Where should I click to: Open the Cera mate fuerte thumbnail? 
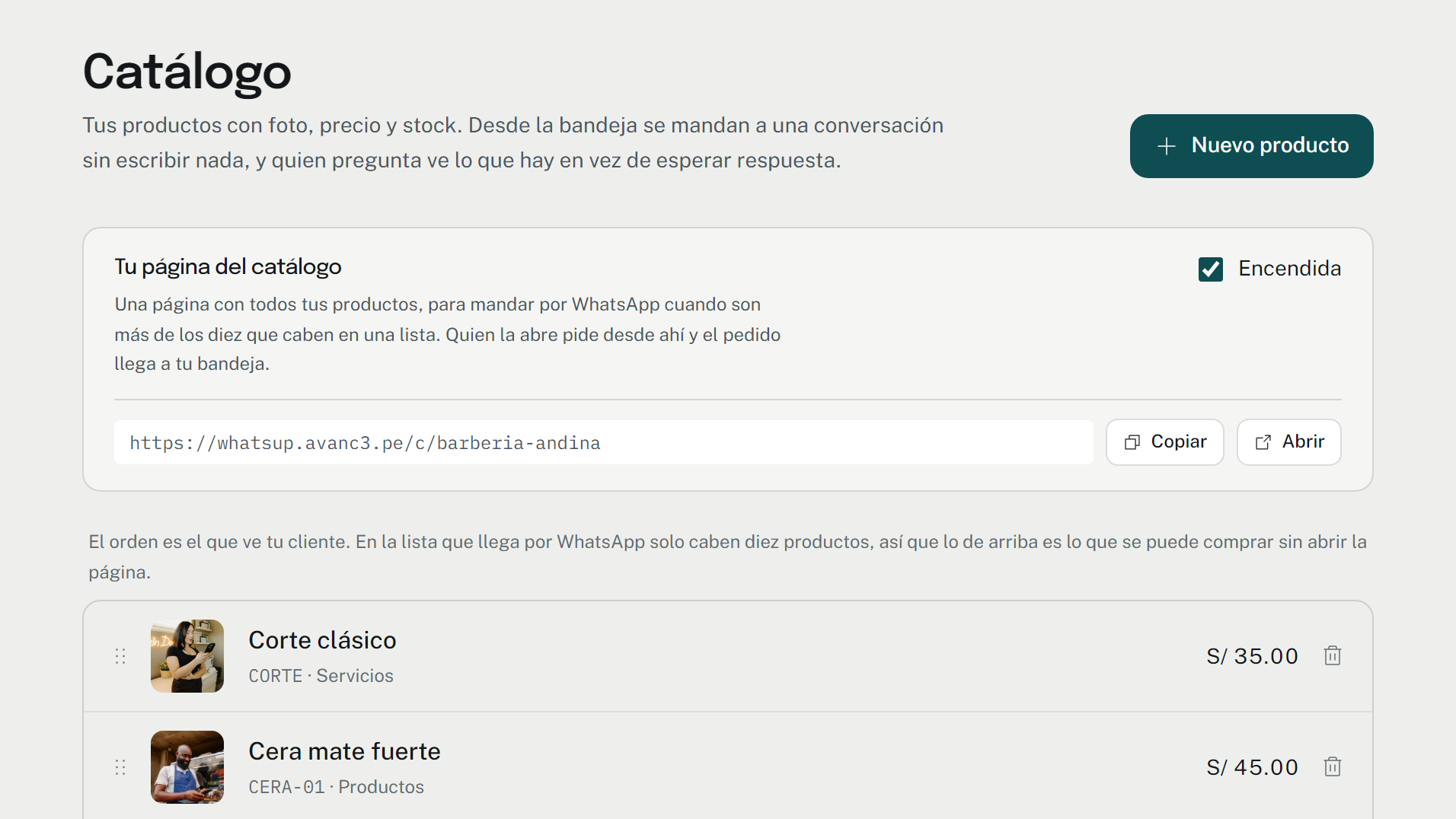point(187,767)
